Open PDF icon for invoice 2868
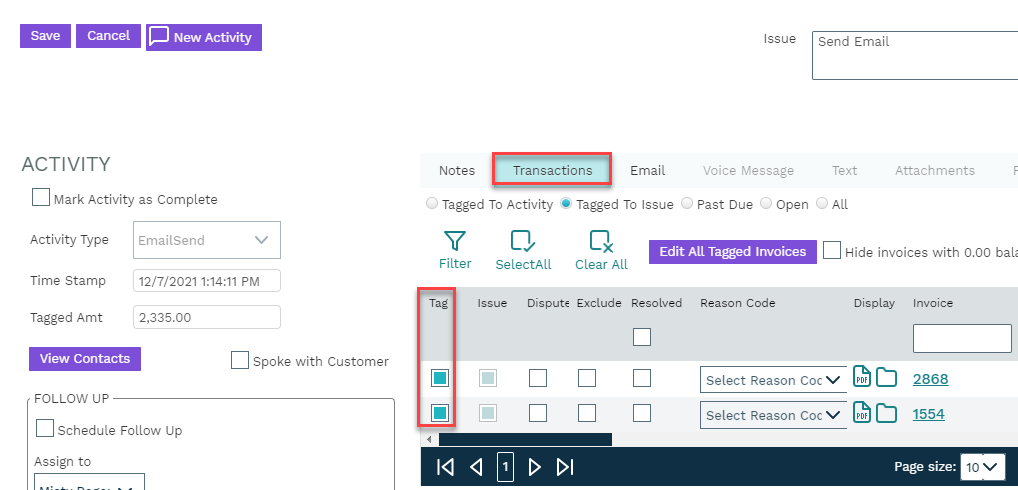1018x490 pixels. (862, 378)
